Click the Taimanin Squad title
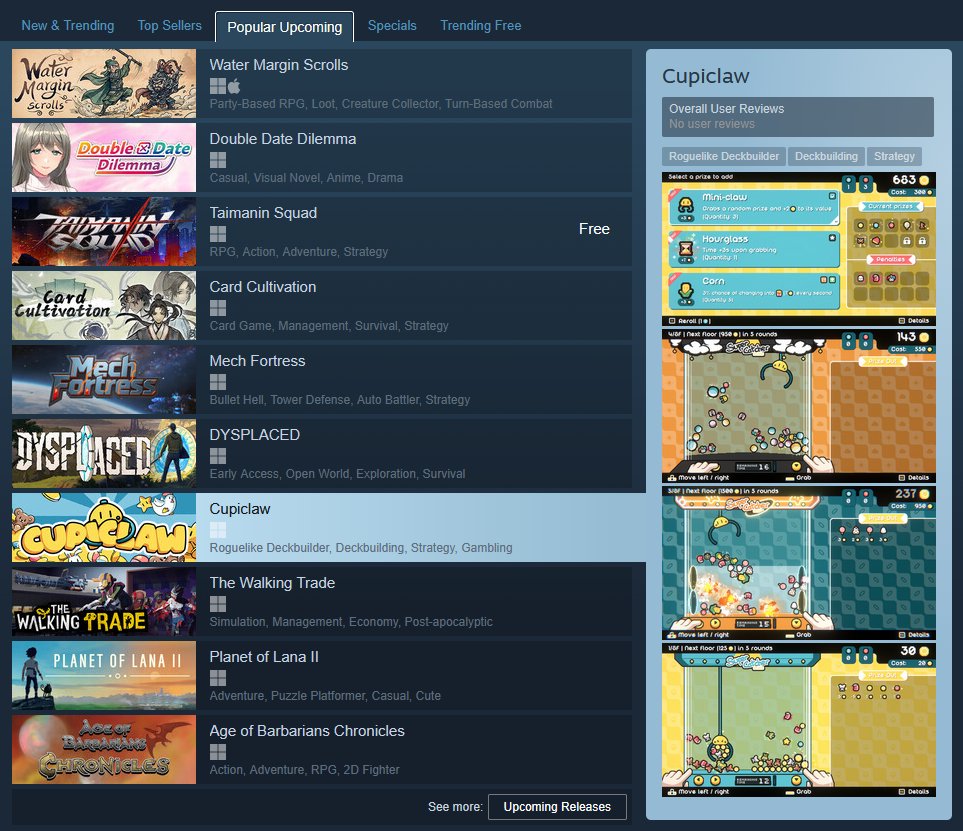Screen dimensions: 963x831 (x=263, y=213)
